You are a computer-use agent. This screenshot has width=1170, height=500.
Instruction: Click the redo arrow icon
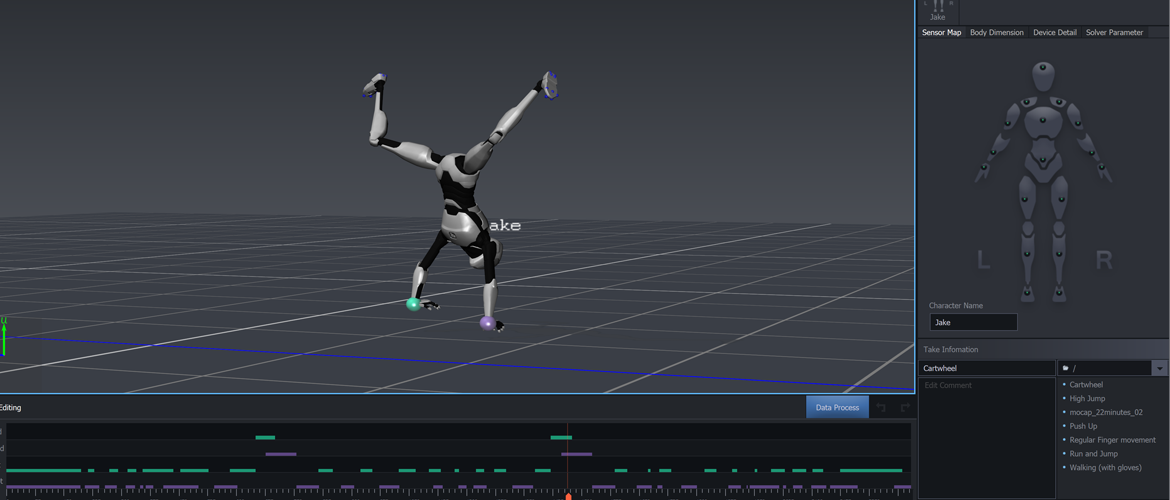904,407
